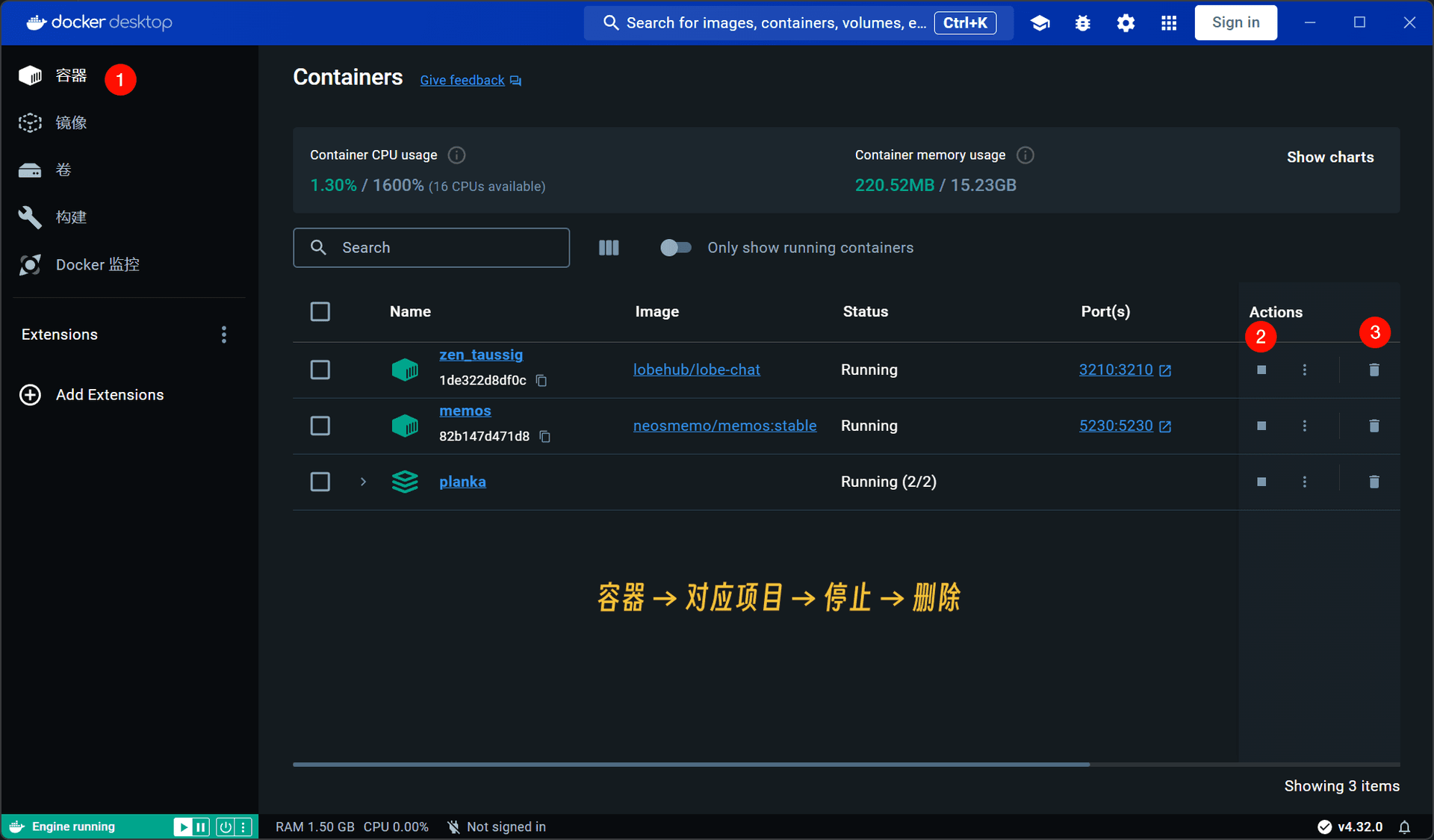Viewport: 1434px width, 840px height.
Task: Open the Learning center graduation cap icon
Action: point(1040,23)
